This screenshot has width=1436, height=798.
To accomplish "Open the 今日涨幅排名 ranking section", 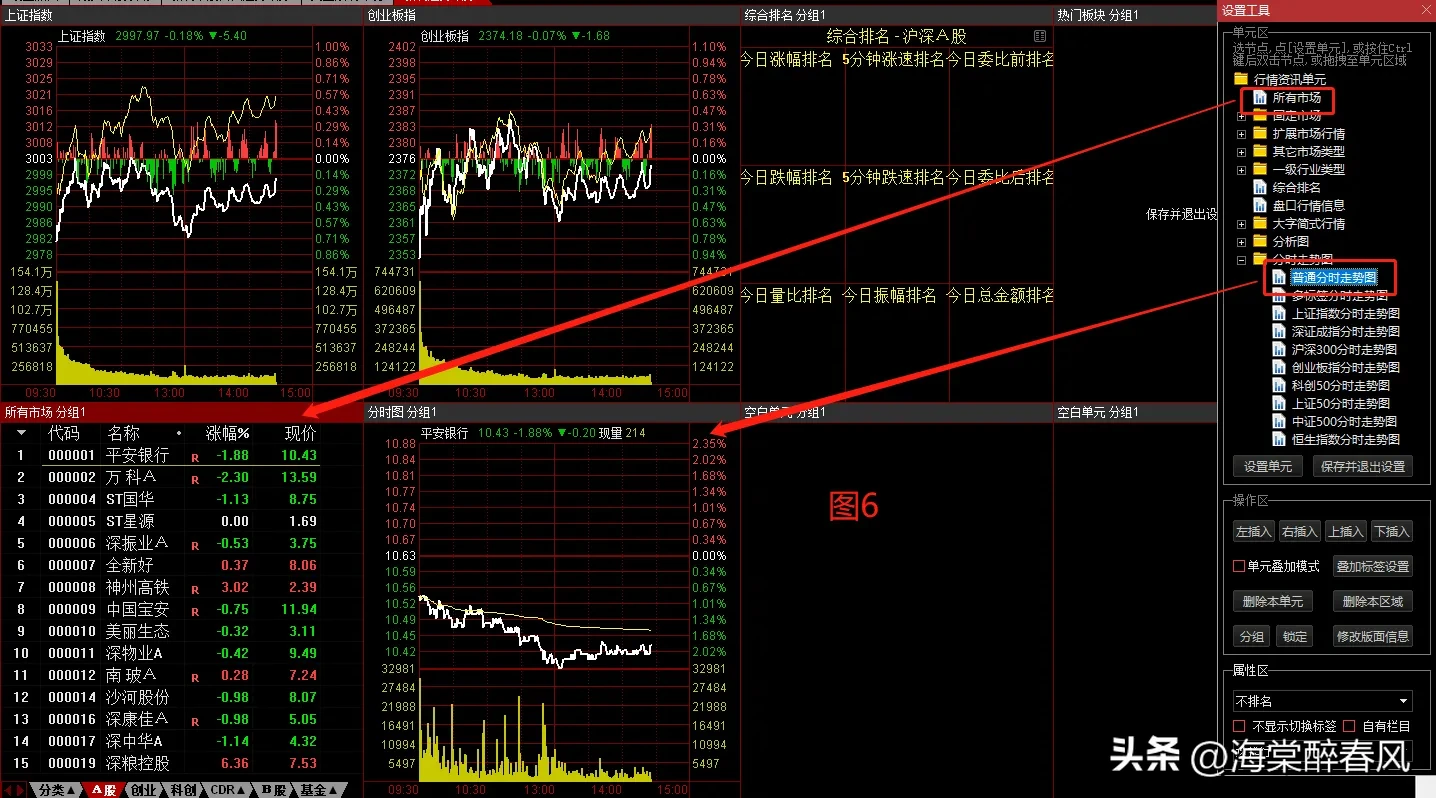I will [787, 60].
